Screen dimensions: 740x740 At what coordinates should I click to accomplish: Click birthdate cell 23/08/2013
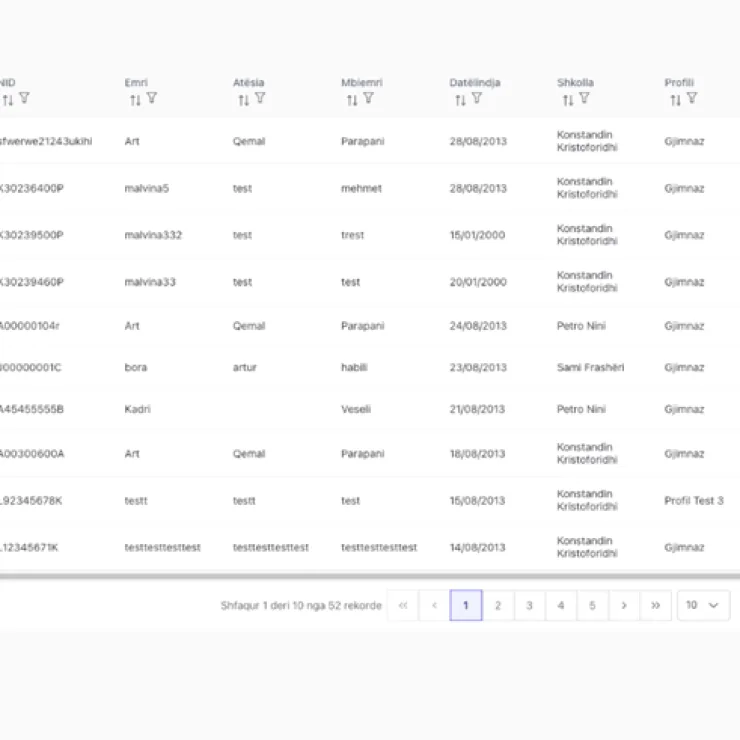(478, 367)
